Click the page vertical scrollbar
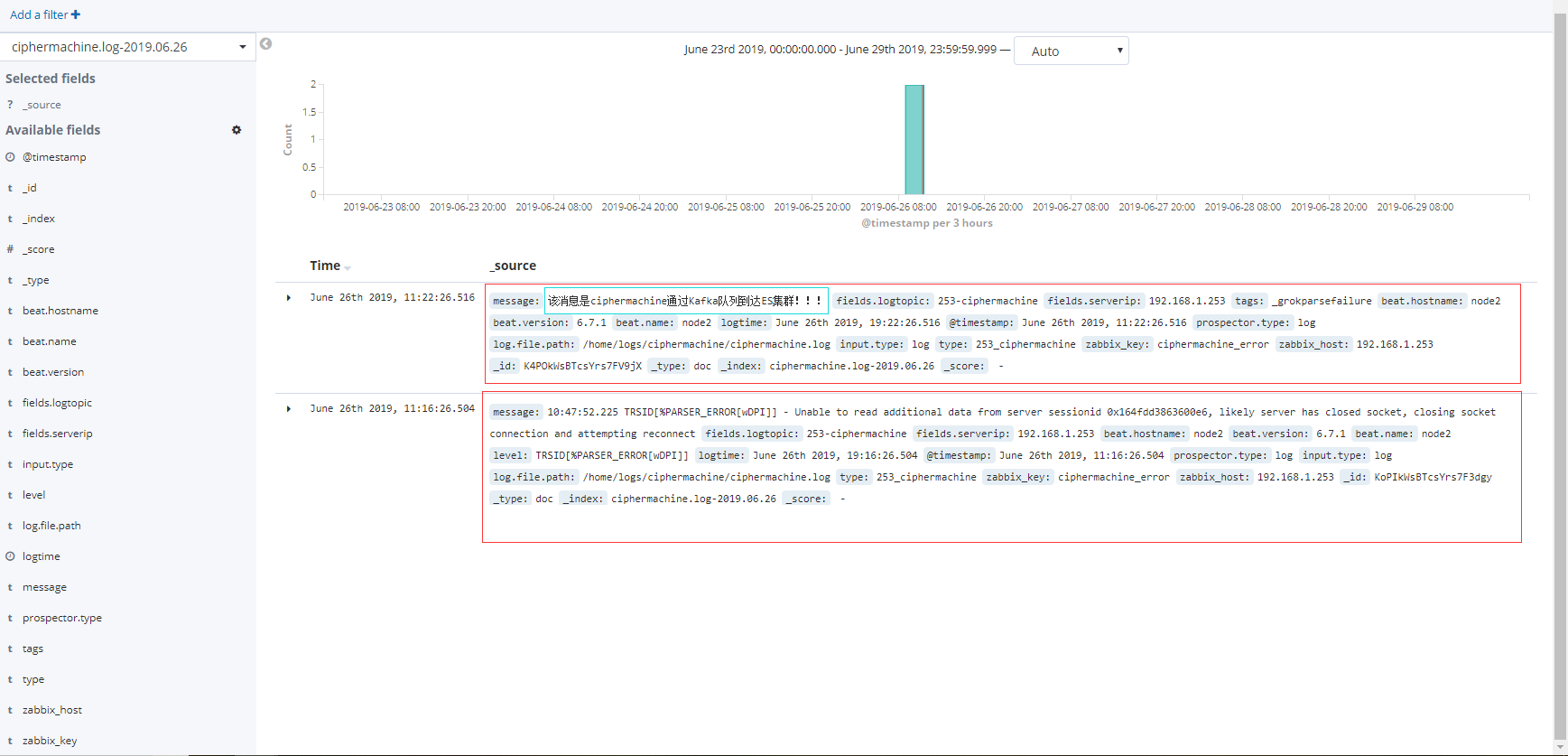The height and width of the screenshot is (756, 1568). [1560, 378]
